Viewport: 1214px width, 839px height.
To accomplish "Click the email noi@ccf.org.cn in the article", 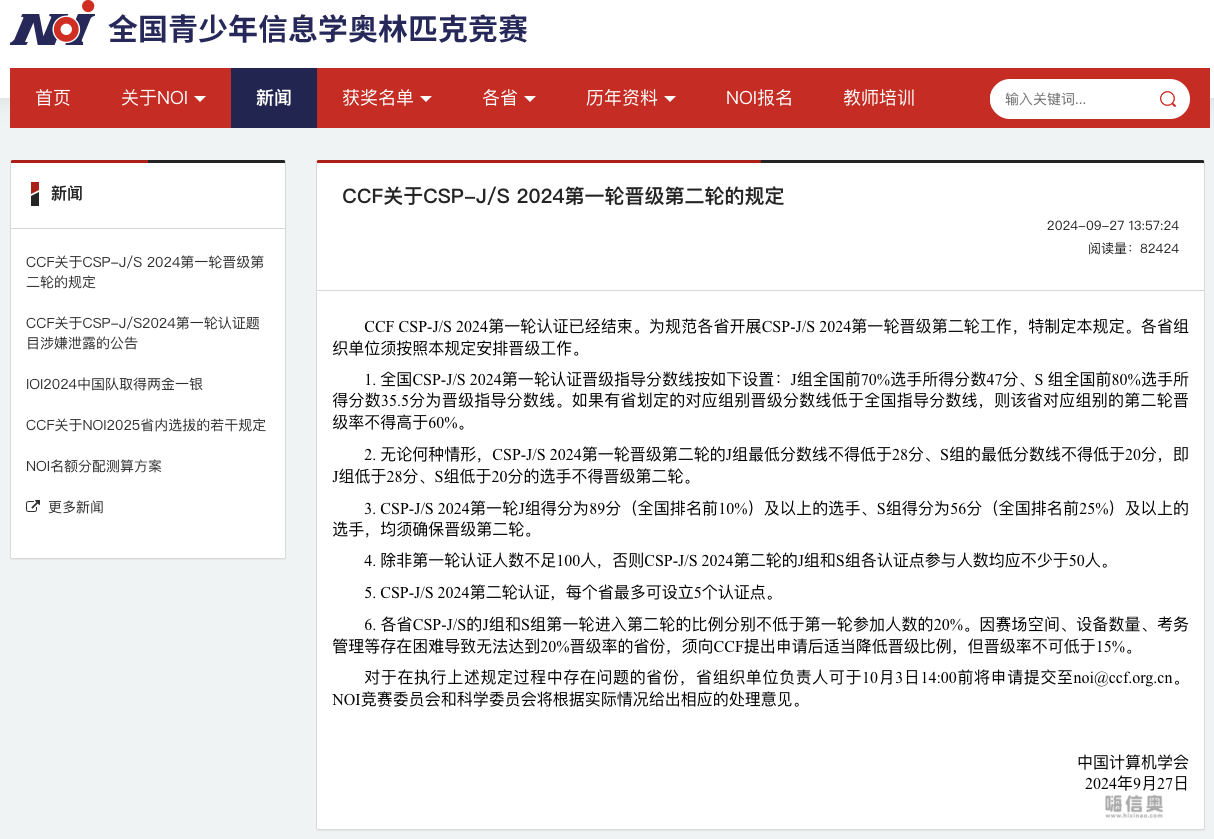I will tap(1123, 678).
